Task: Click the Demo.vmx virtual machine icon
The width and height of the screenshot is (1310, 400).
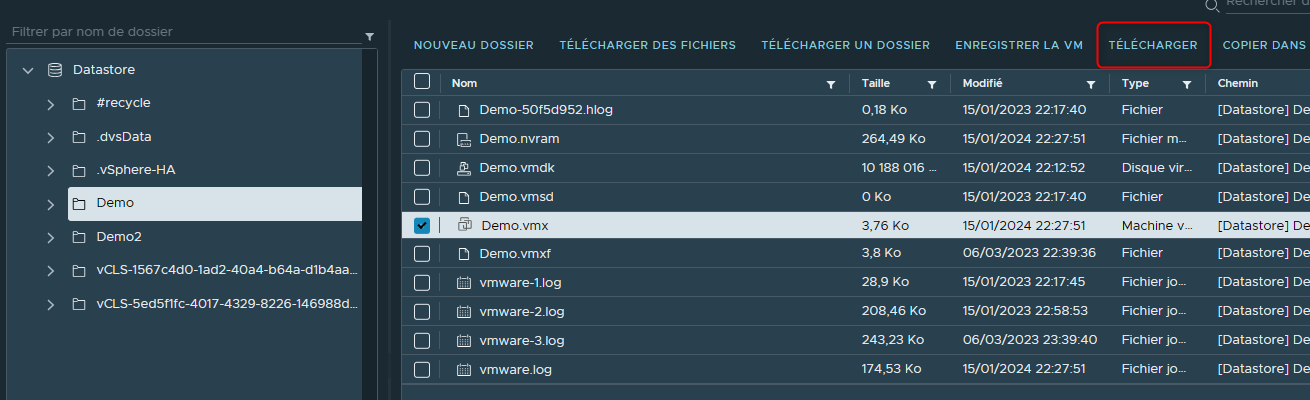Action: tap(465, 226)
